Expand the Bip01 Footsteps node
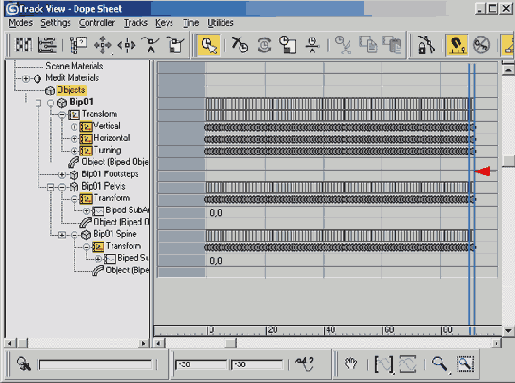The height and width of the screenshot is (383, 515). click(62, 174)
